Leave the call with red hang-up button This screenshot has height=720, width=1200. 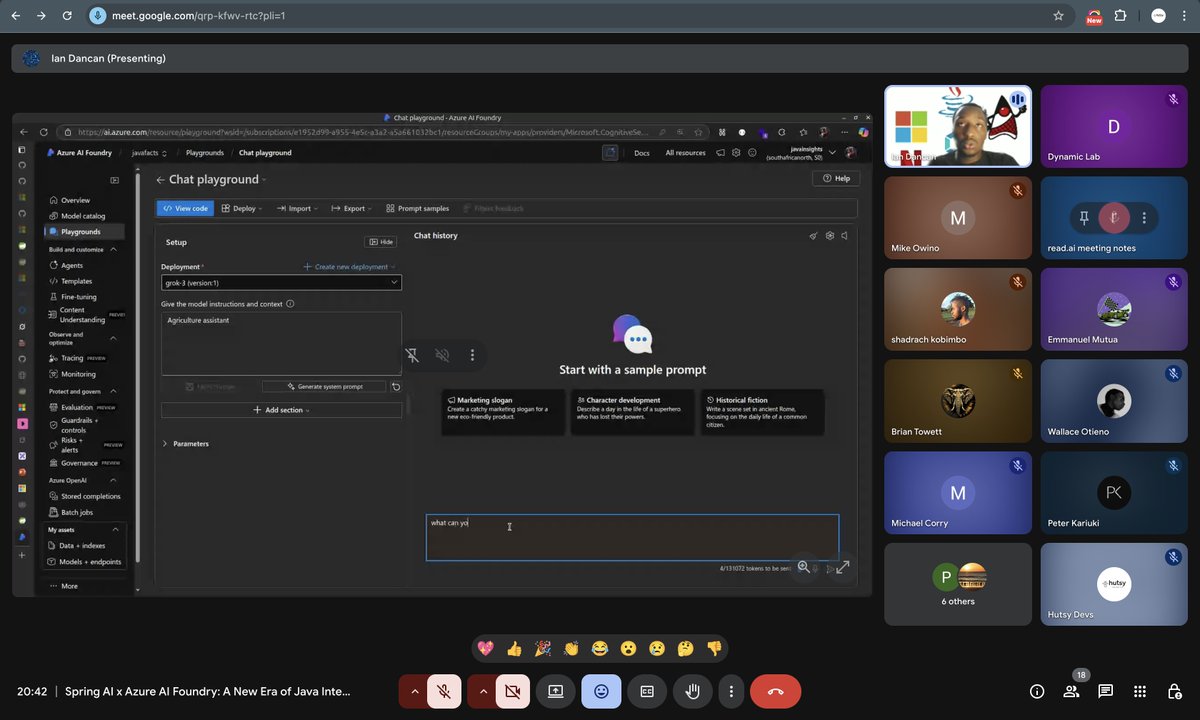775,691
